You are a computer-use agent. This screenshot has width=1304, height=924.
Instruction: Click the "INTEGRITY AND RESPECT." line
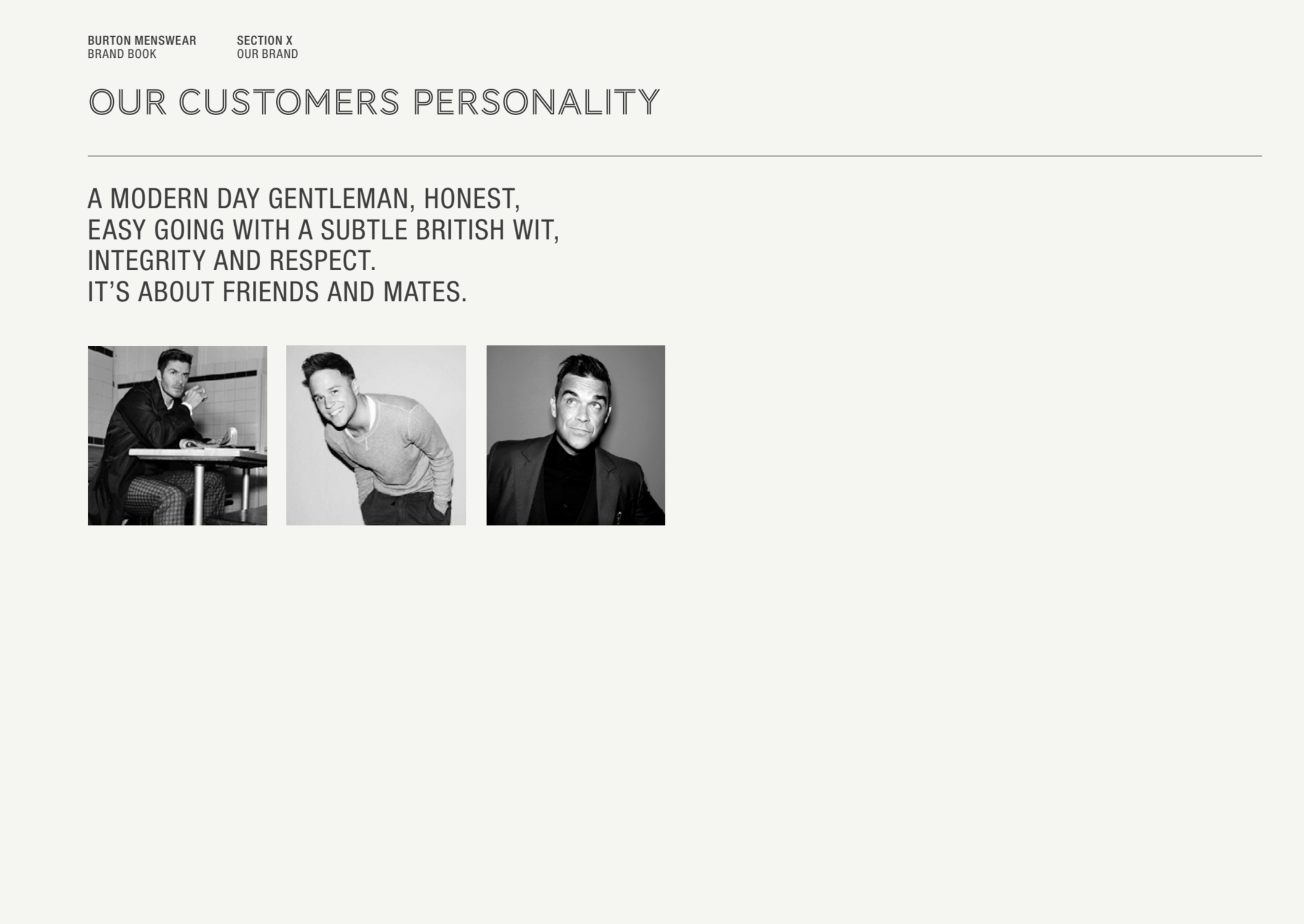pos(232,261)
